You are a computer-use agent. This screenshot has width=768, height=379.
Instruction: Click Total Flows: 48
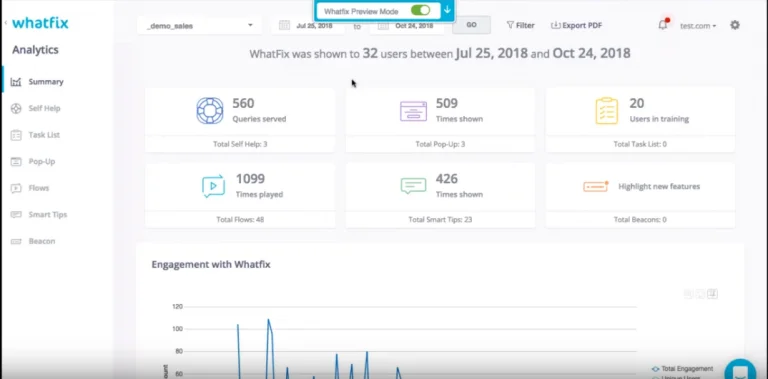click(240, 220)
